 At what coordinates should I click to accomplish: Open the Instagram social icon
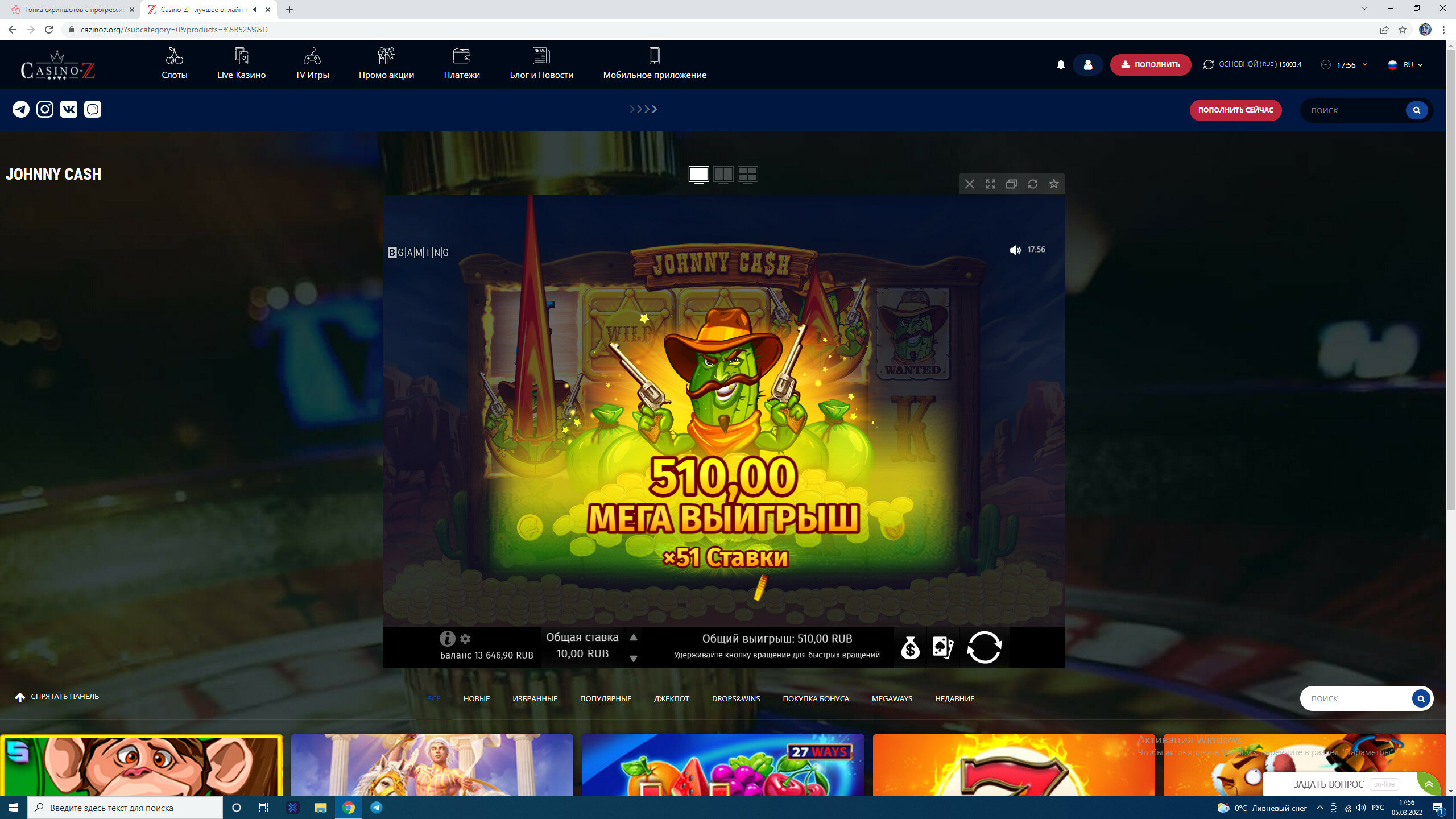(x=45, y=109)
